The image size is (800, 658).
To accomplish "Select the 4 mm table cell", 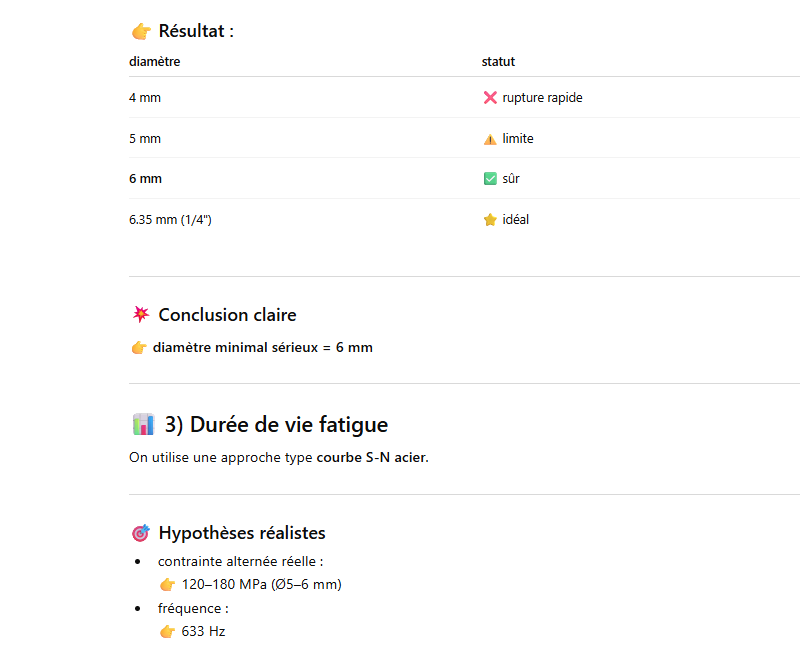I will coord(145,98).
